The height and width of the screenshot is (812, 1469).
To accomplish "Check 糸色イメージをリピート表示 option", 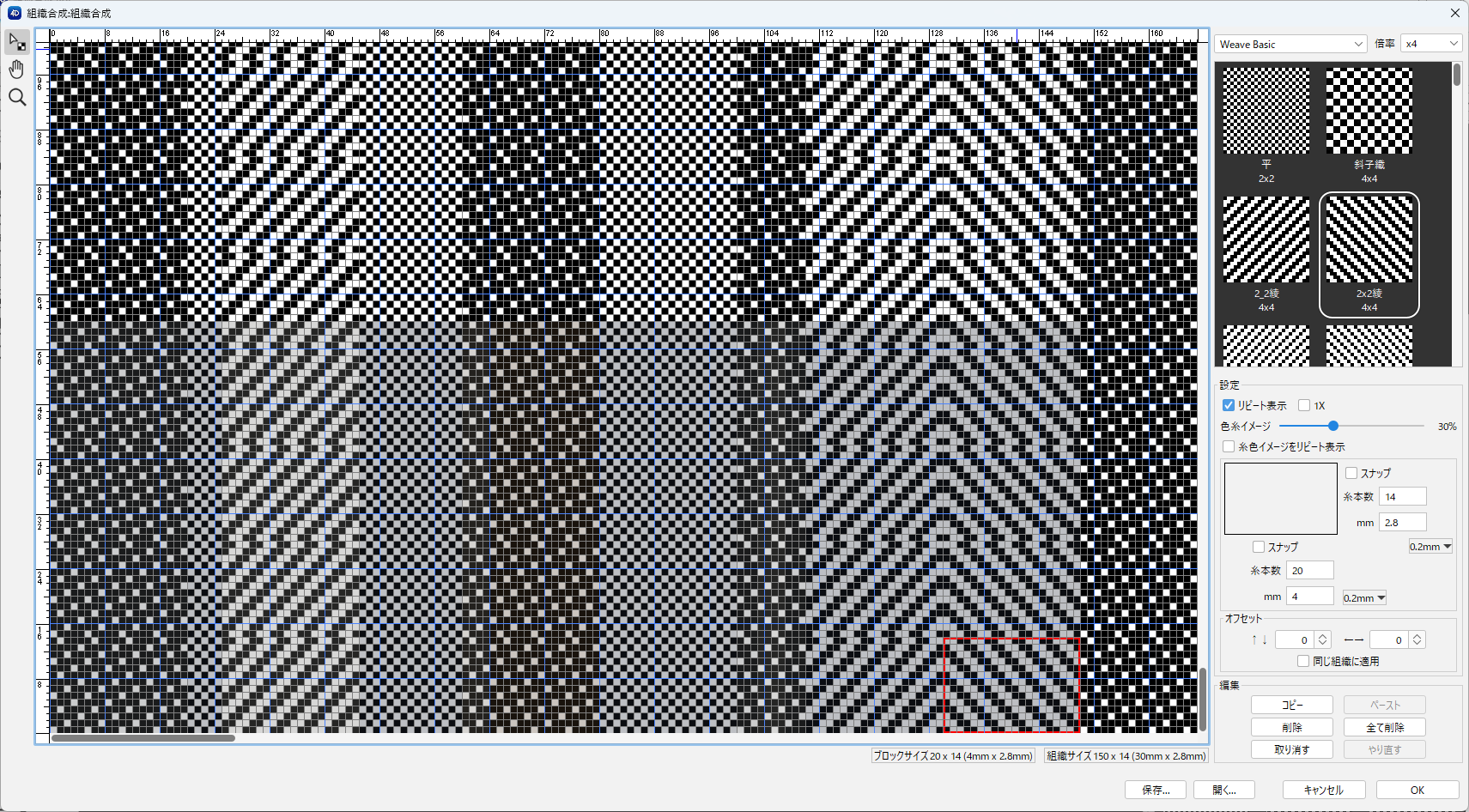I will click(1229, 446).
